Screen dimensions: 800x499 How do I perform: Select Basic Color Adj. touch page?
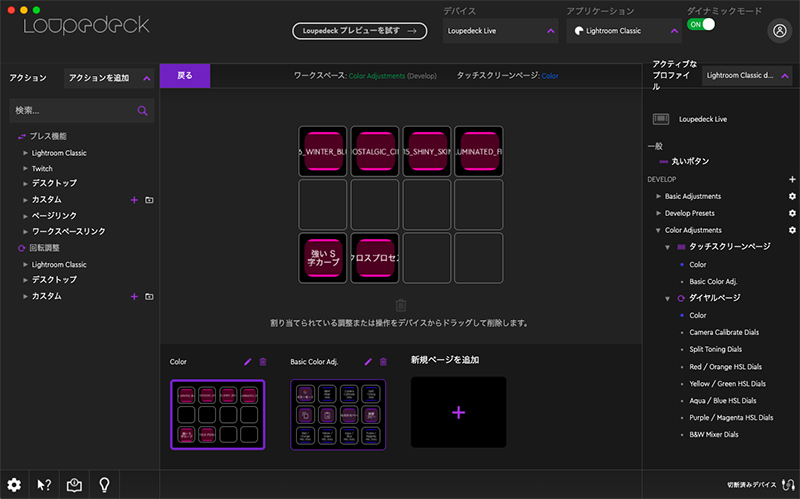(x=713, y=282)
